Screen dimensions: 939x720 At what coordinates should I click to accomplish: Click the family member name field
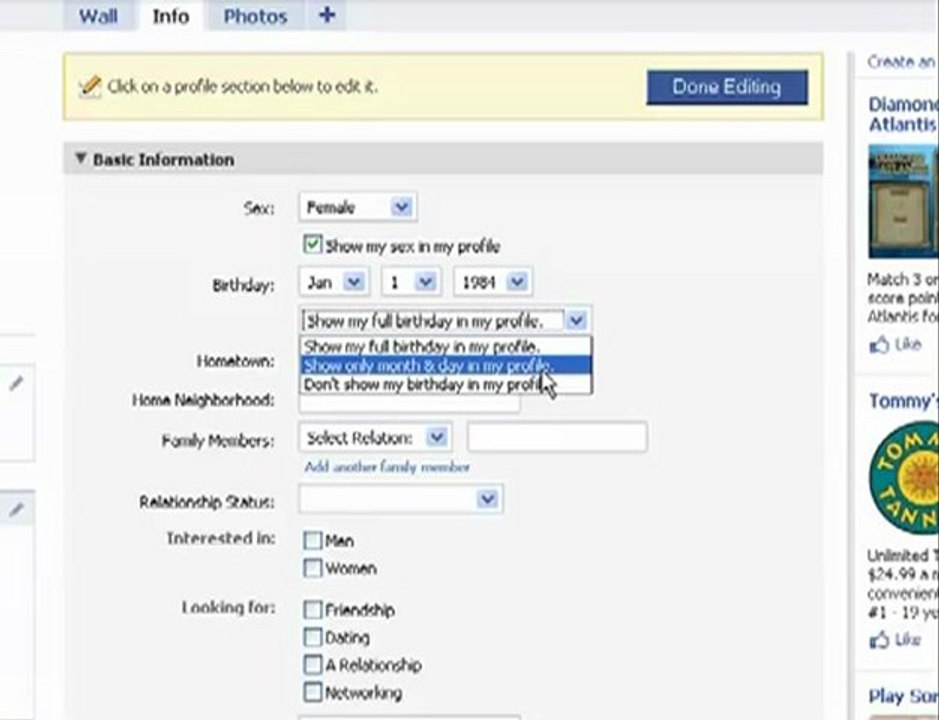[557, 437]
